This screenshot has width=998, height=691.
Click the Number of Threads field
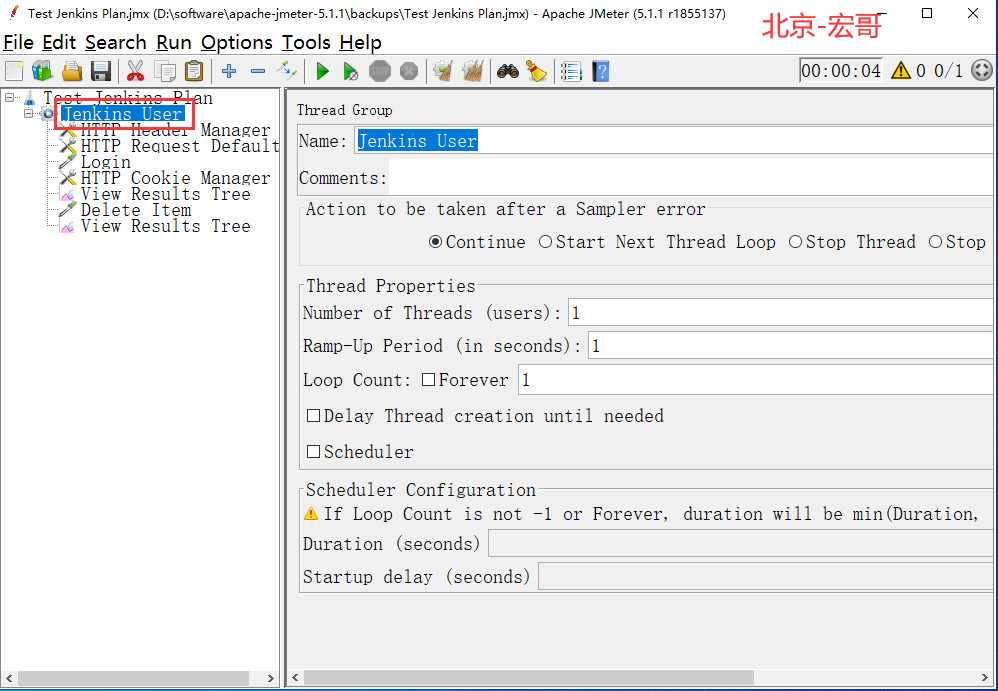[x=782, y=312]
